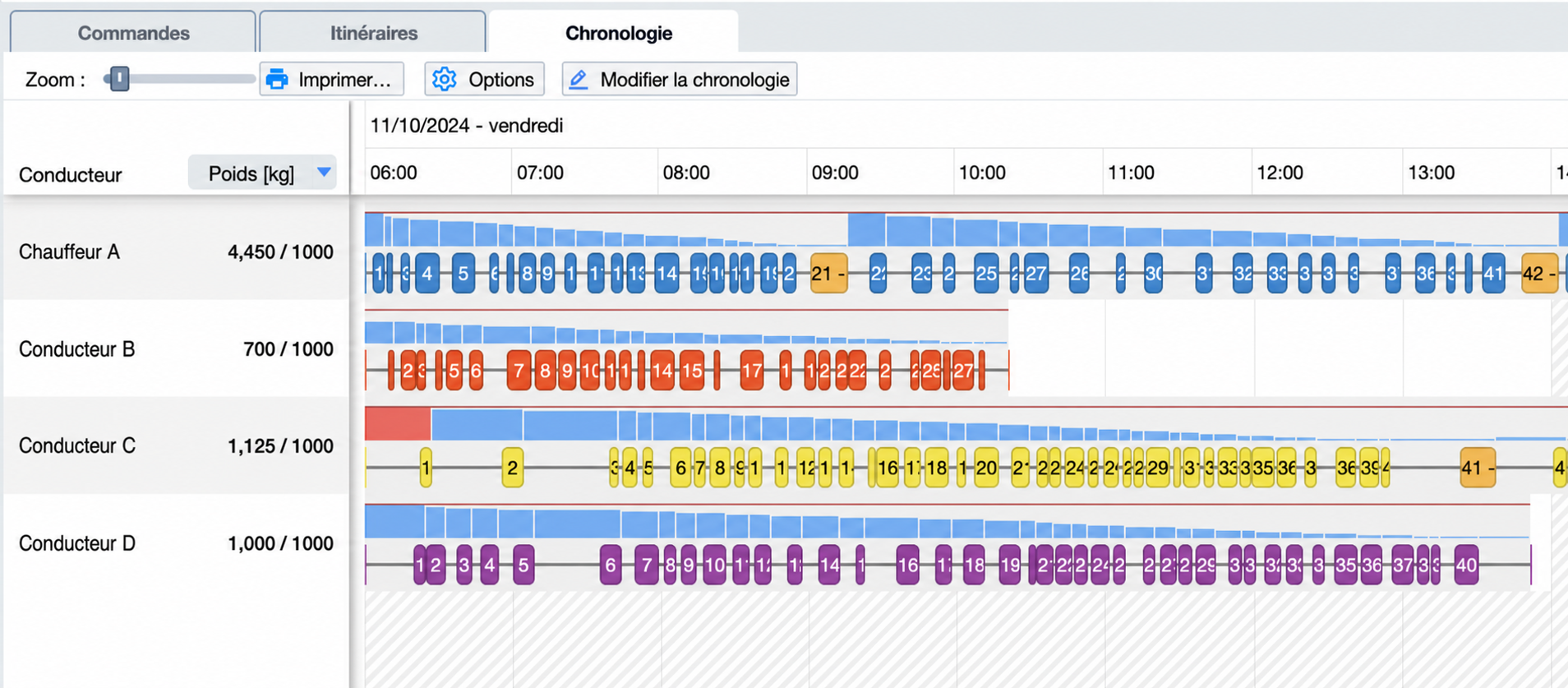Click Modifier la chronologie button

(680, 80)
